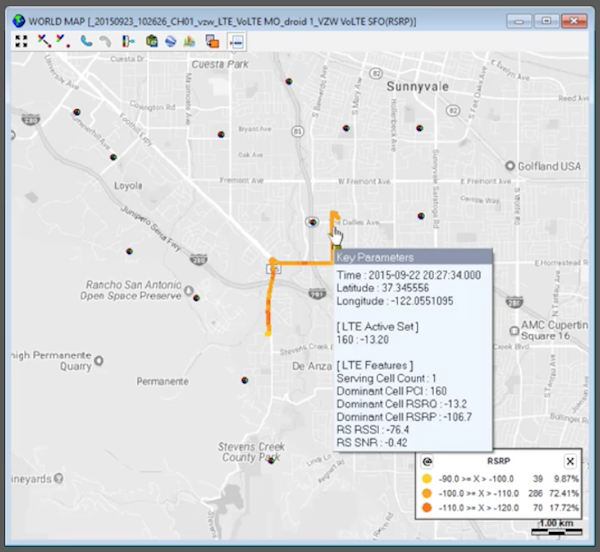Select the dark orange -110 to -120 swatch
The image size is (600, 552).
tap(427, 508)
